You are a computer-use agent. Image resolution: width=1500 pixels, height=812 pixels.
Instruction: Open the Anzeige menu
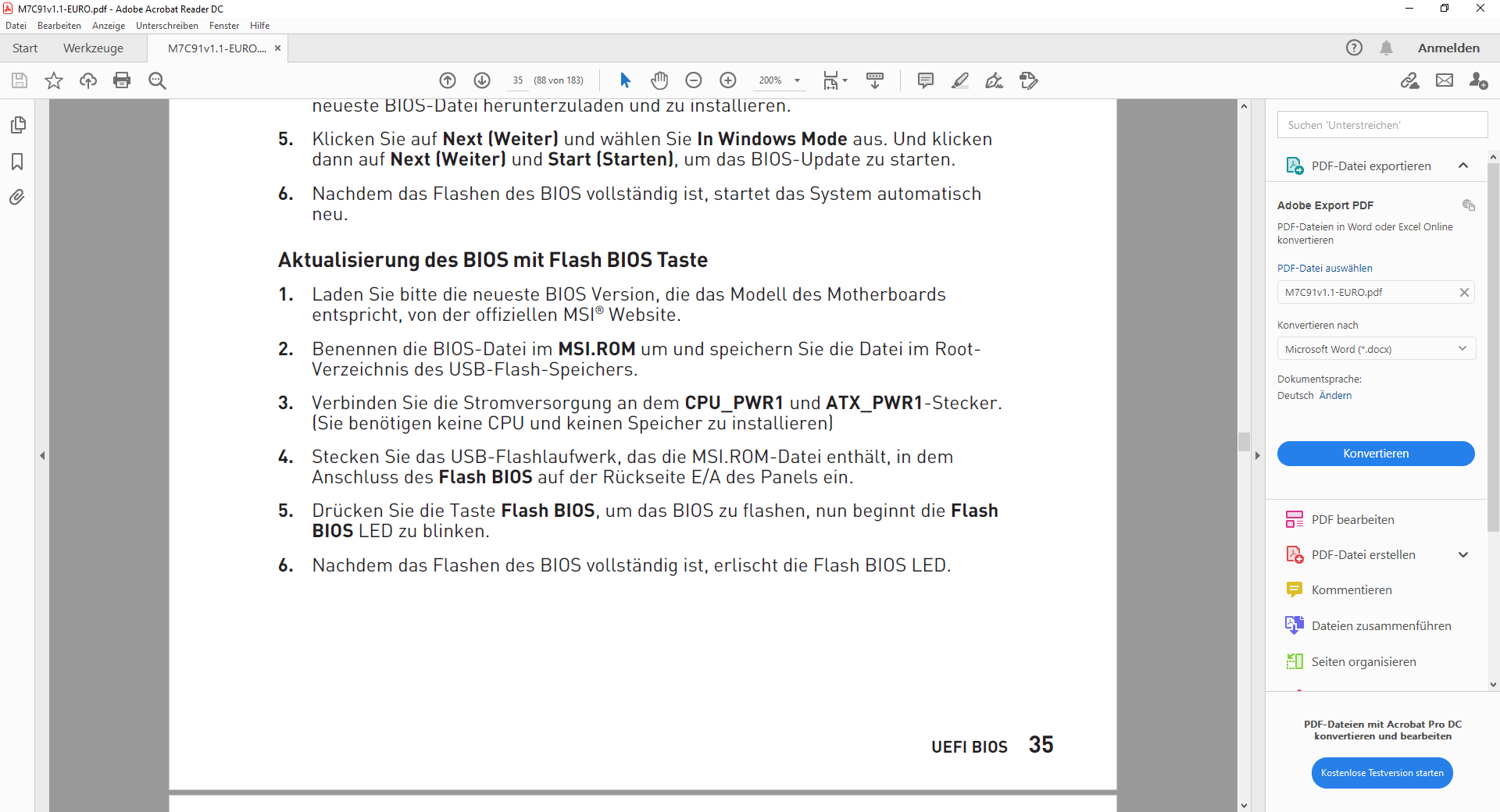pyautogui.click(x=109, y=26)
